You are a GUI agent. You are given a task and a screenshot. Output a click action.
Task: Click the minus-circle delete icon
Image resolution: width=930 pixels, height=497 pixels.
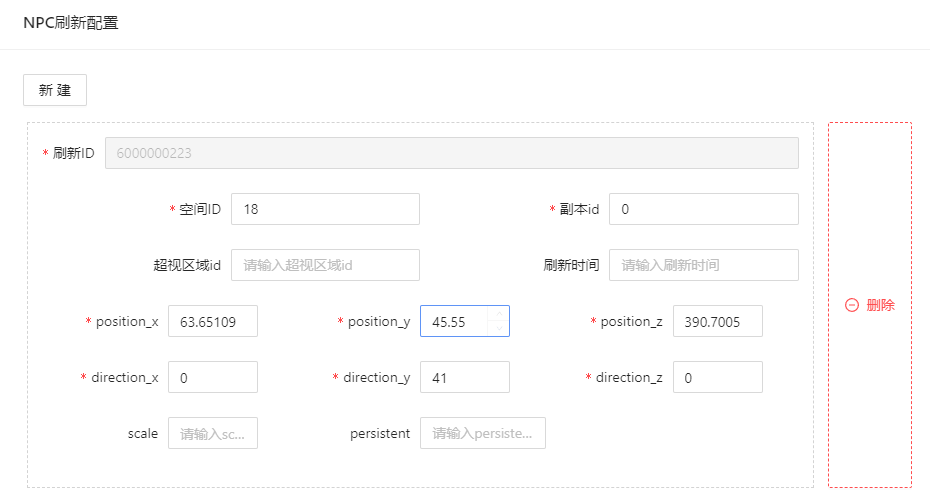[852, 306]
